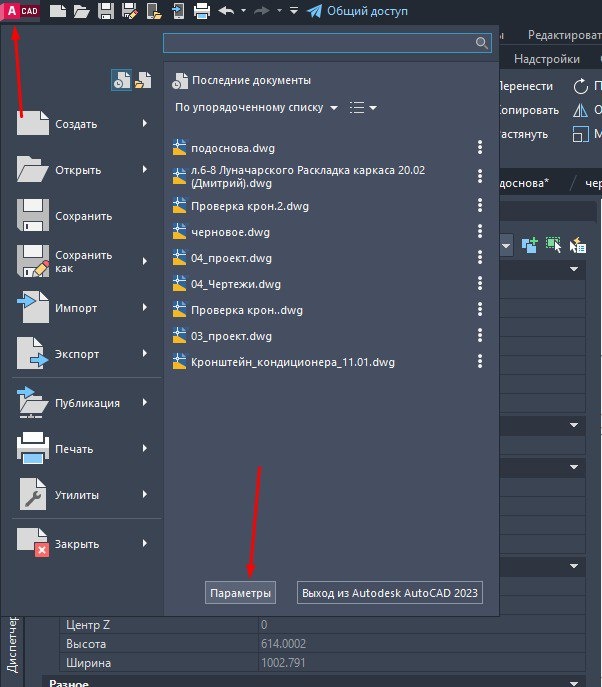Click the search field in application menu
Viewport: 602px width, 687px height.
[327, 43]
